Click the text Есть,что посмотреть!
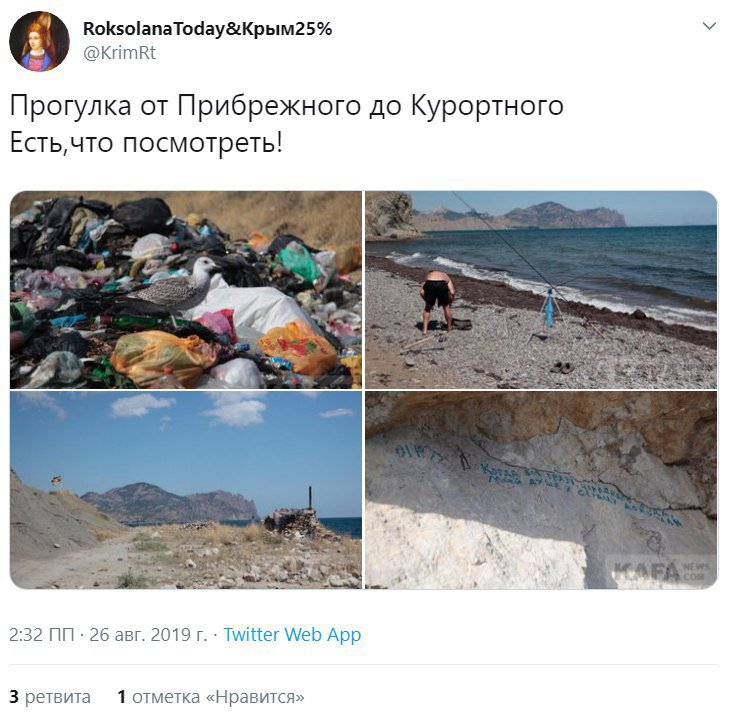This screenshot has width=734, height=712. 147,143
